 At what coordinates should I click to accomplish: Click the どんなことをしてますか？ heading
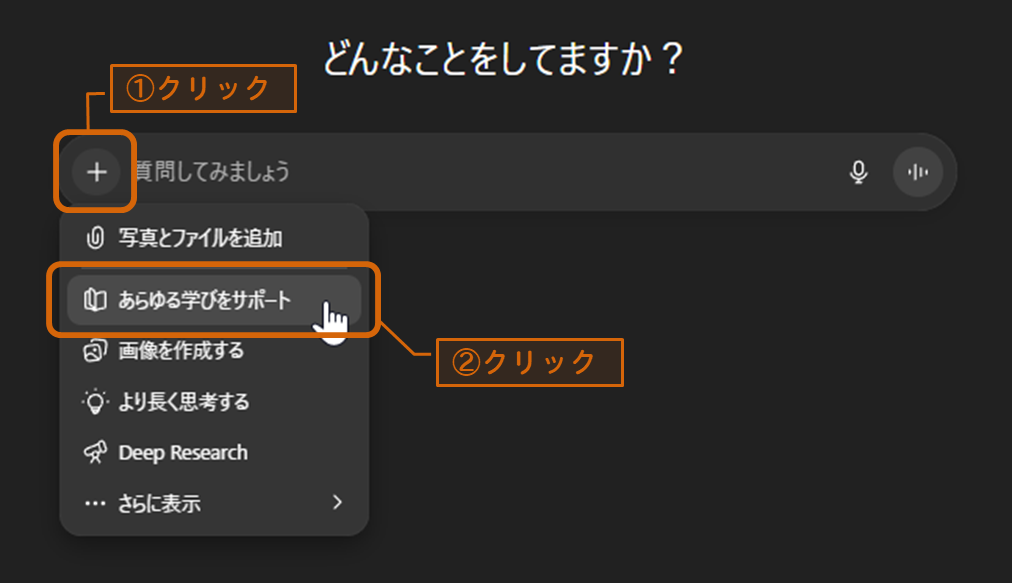click(503, 59)
